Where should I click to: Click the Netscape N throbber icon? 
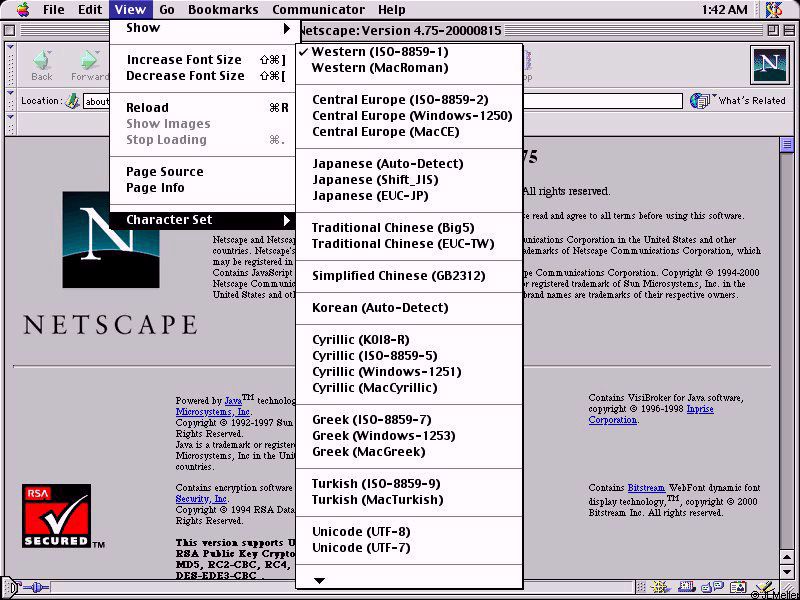(769, 65)
